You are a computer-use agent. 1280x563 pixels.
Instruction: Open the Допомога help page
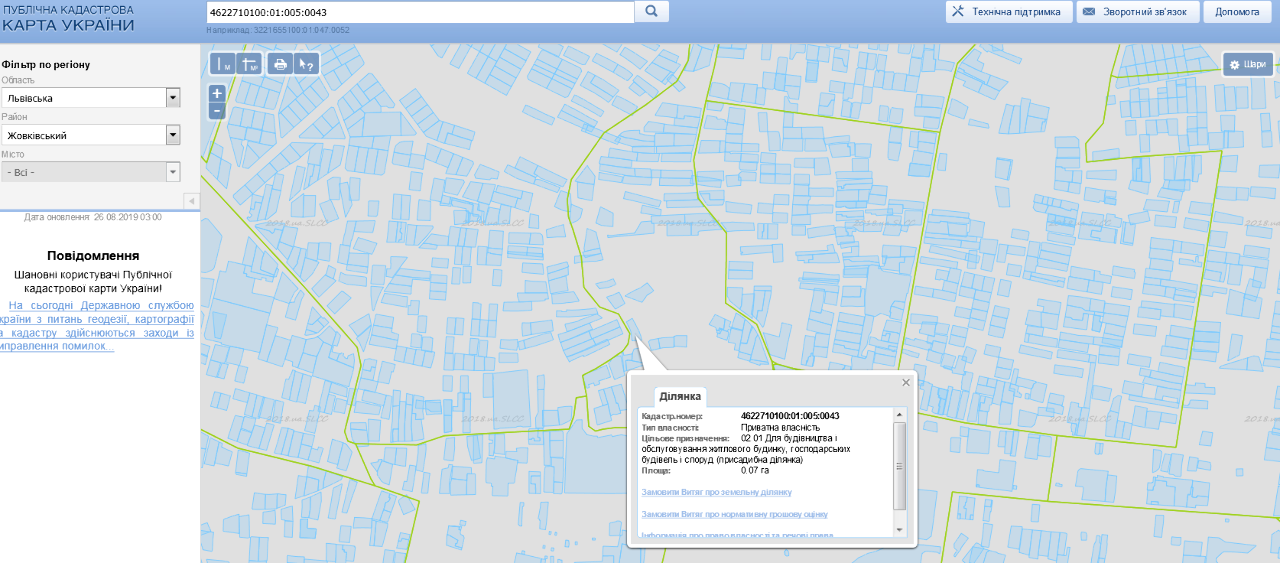point(1238,12)
